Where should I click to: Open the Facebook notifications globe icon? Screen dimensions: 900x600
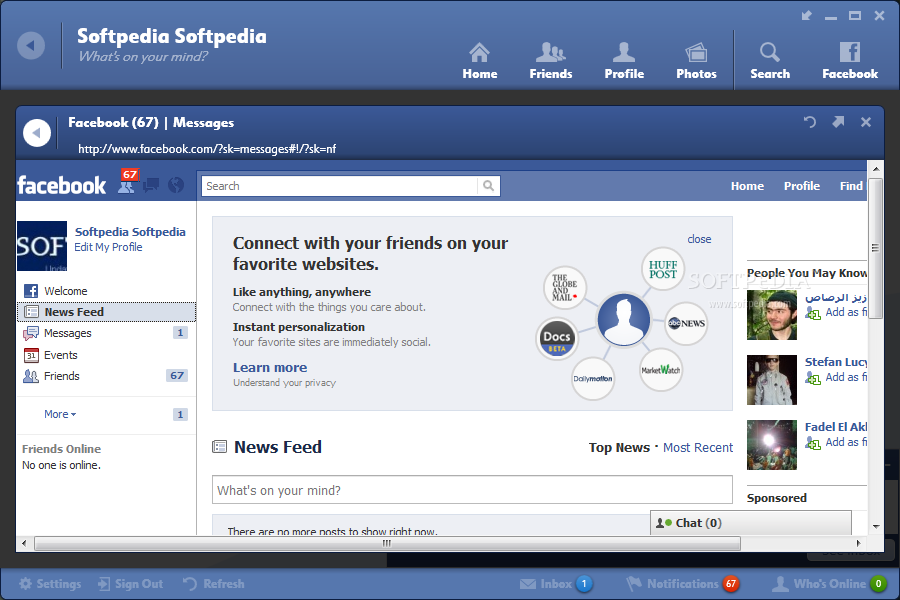coord(176,185)
